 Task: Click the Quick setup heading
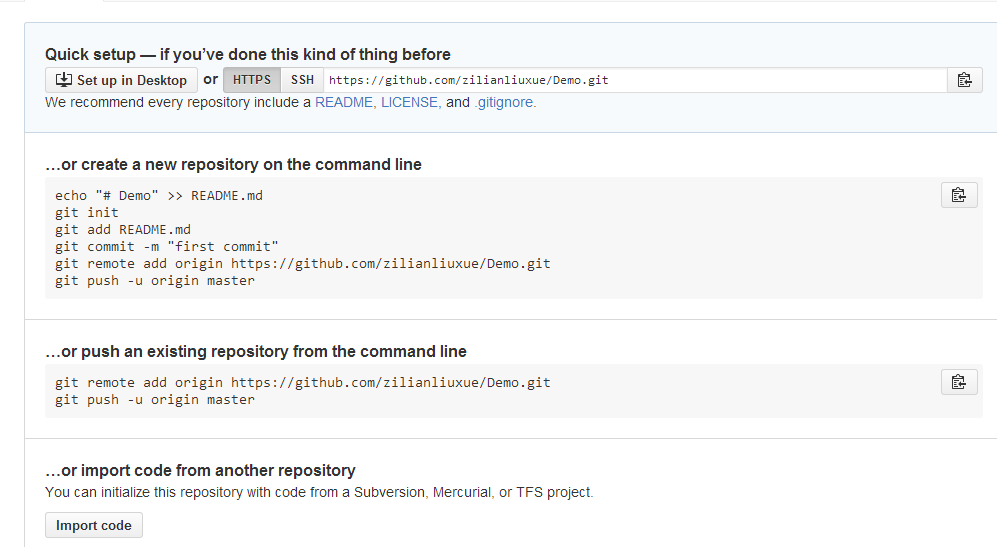click(x=248, y=54)
